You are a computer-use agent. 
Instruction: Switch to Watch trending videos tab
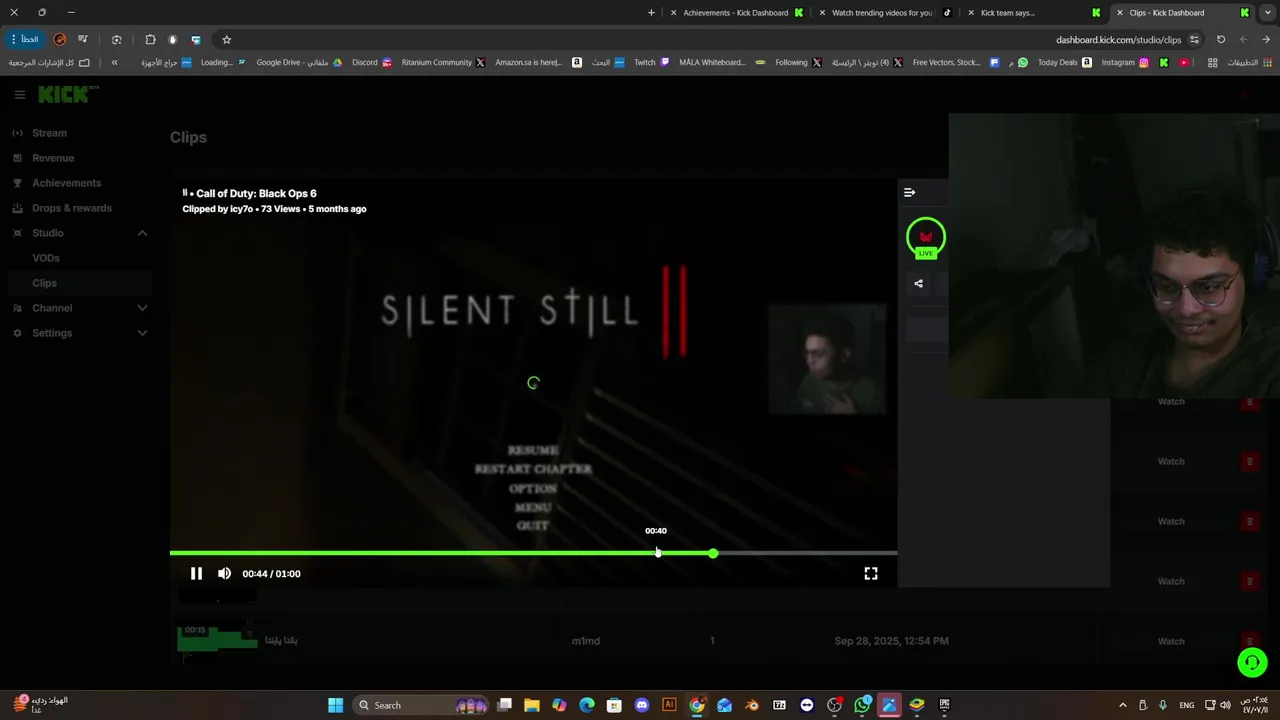click(x=882, y=13)
